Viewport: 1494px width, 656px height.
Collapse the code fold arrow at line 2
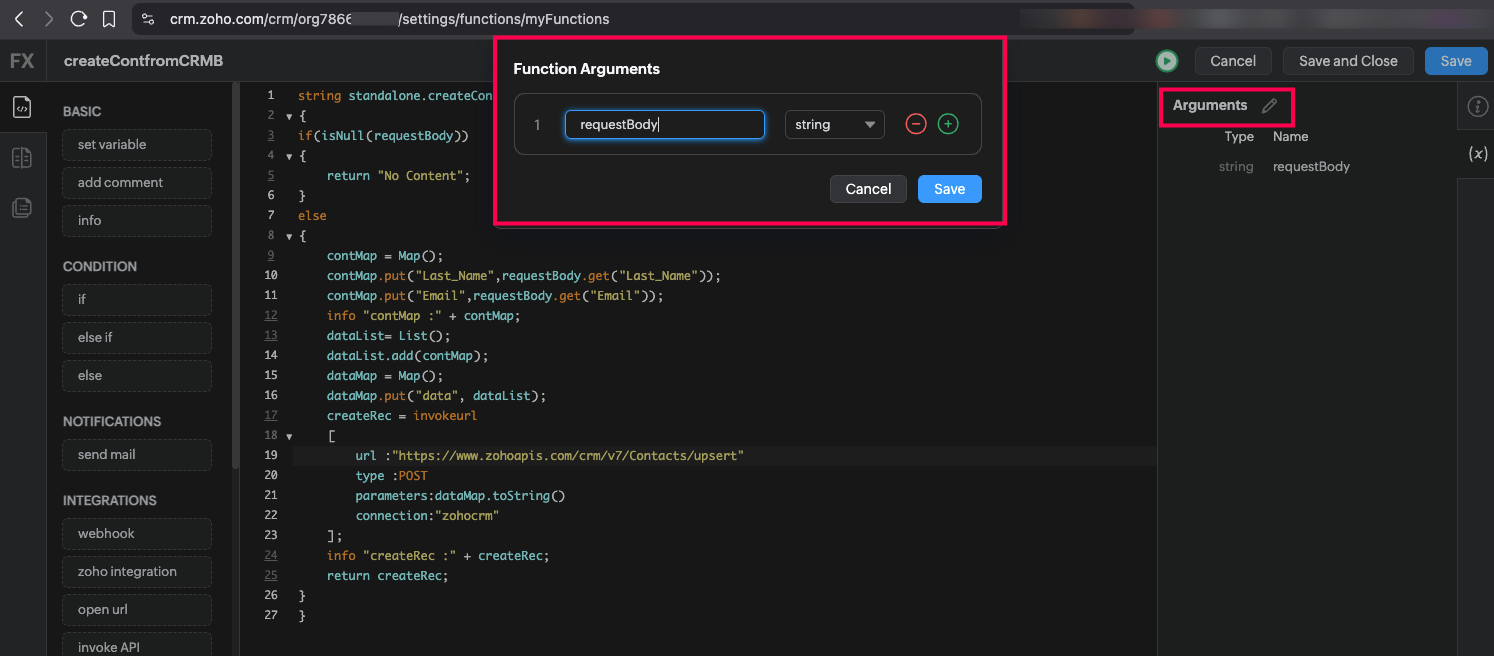pyautogui.click(x=289, y=116)
